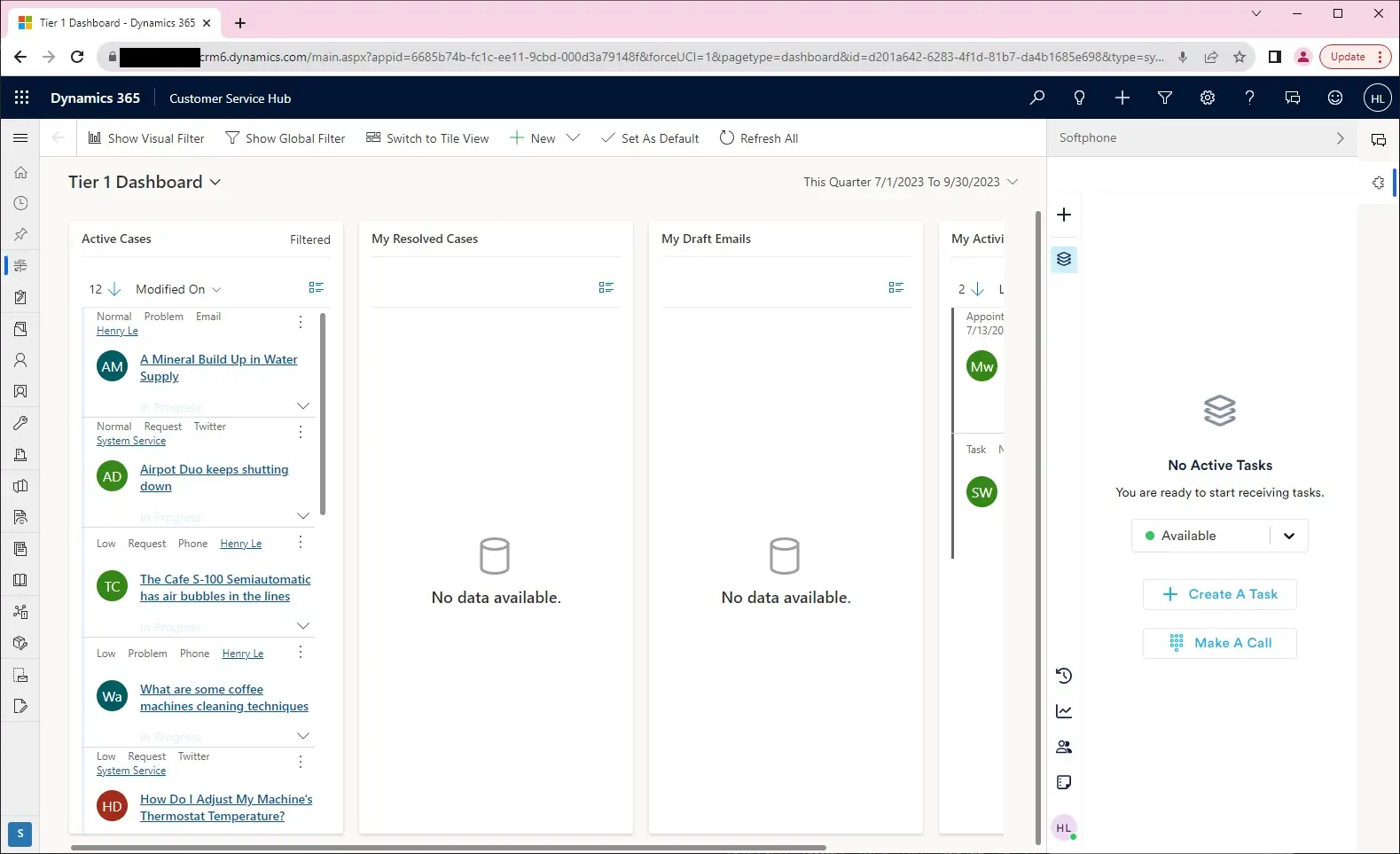Open the advanced find funnel icon
This screenshot has width=1400, height=854.
(x=1165, y=98)
